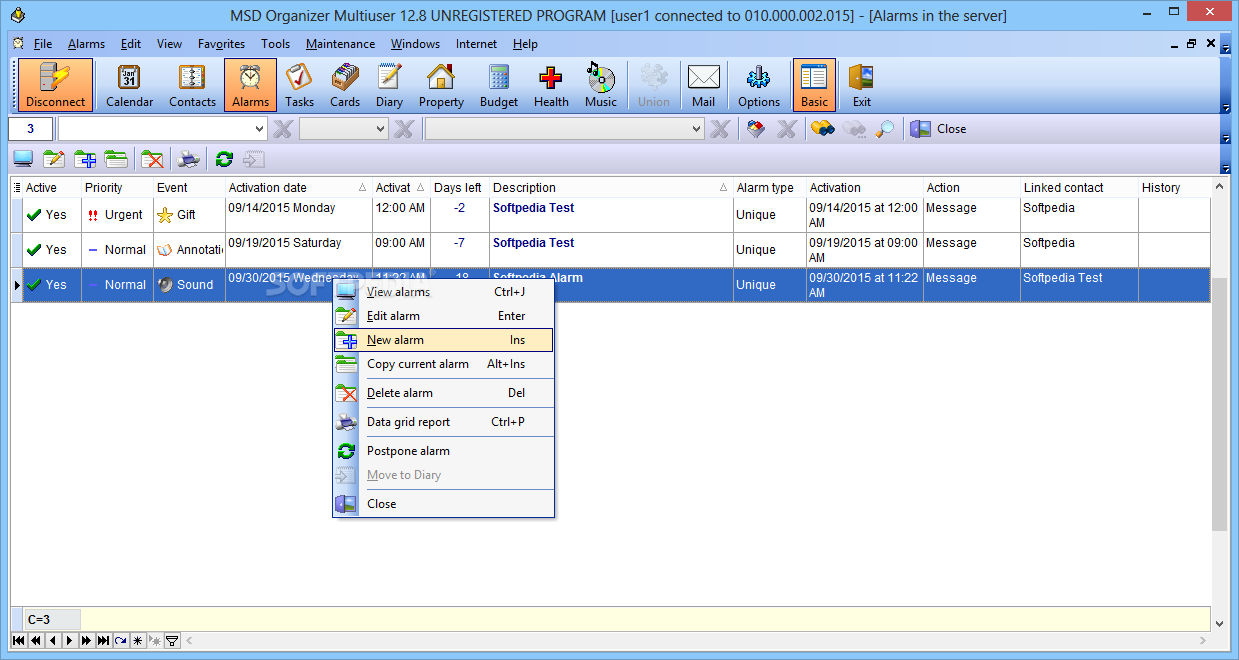Viewport: 1239px width, 660px height.
Task: Jump to first record in navigator
Action: click(19, 640)
